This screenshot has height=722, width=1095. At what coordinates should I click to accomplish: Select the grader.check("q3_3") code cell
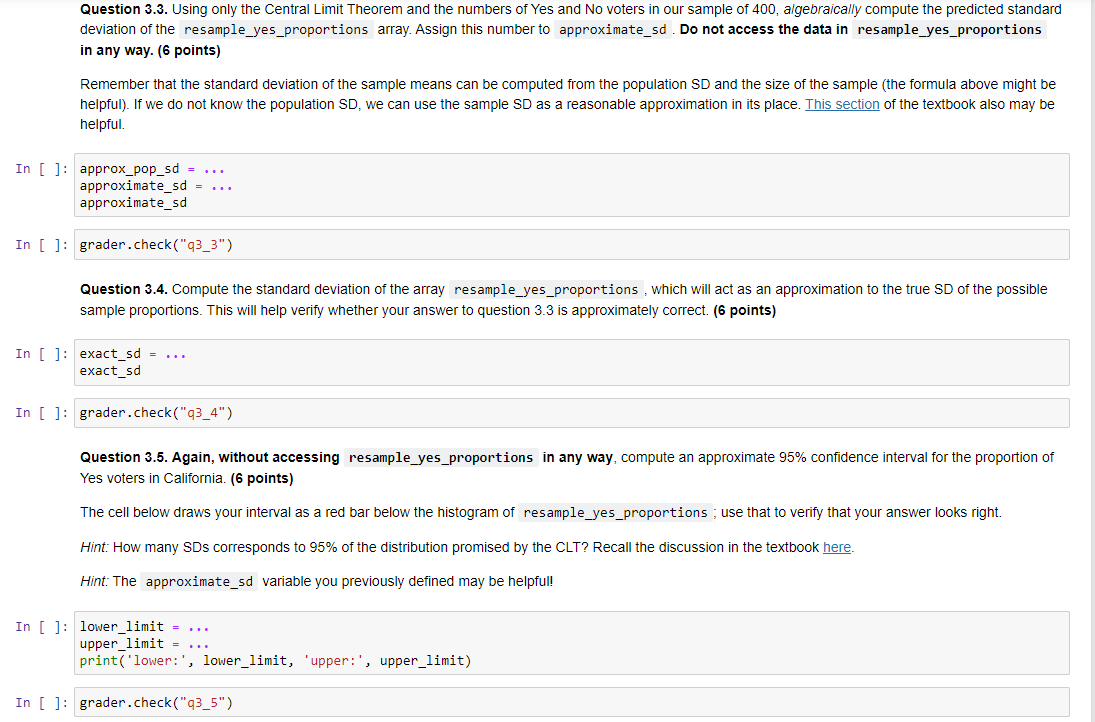click(571, 244)
